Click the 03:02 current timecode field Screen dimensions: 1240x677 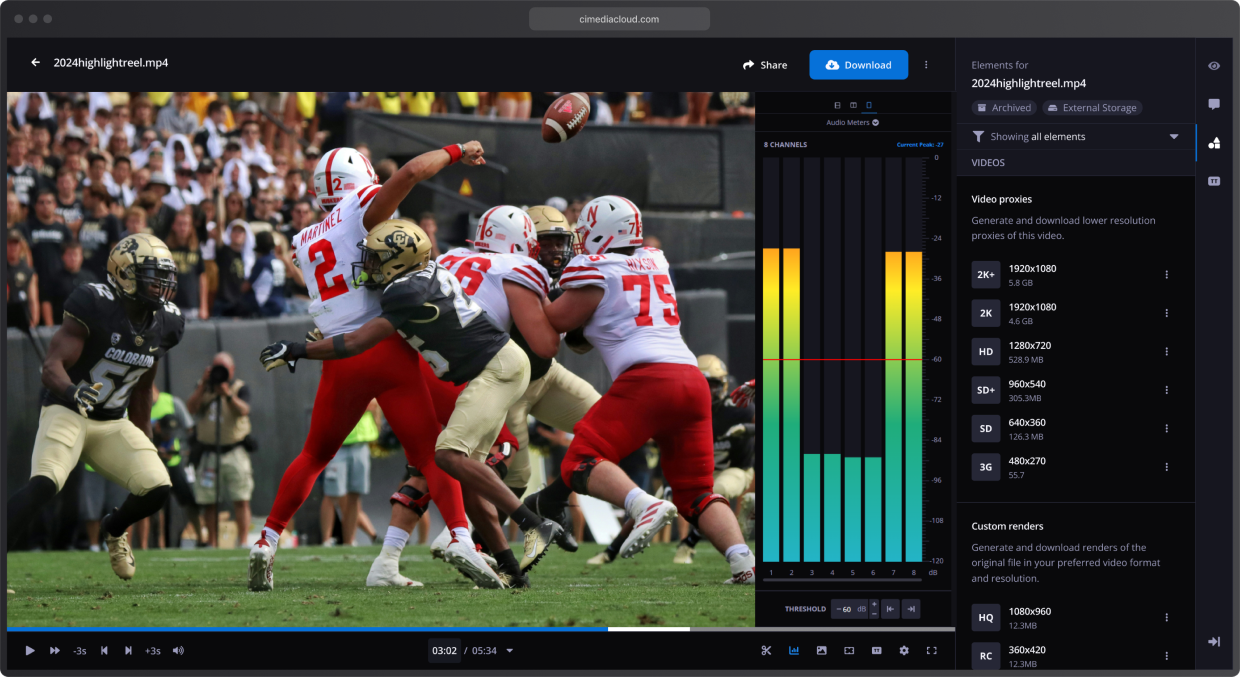tap(445, 651)
